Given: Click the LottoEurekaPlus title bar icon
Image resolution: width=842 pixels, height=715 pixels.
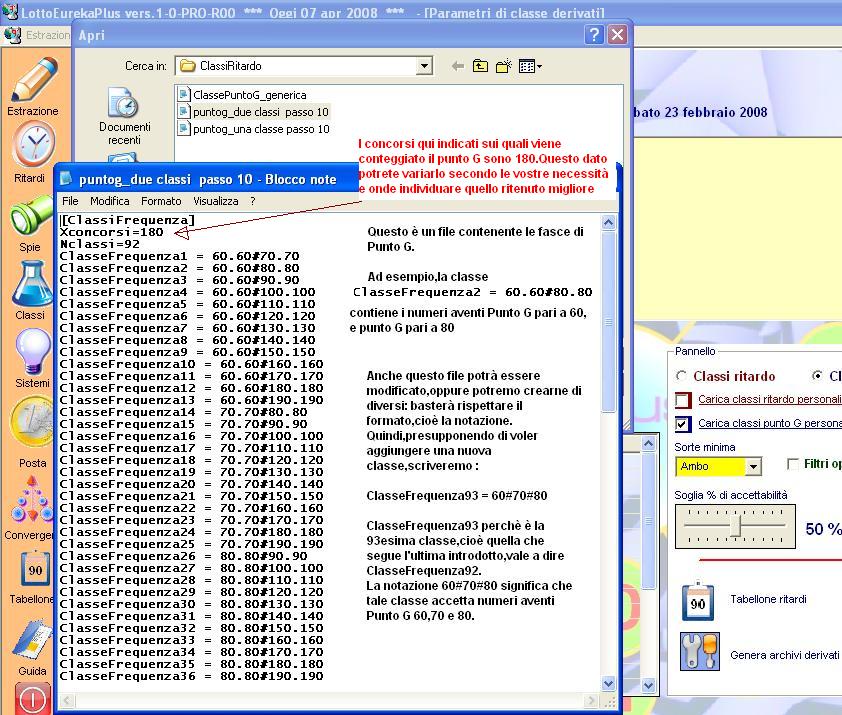Looking at the screenshot, I should (10, 11).
